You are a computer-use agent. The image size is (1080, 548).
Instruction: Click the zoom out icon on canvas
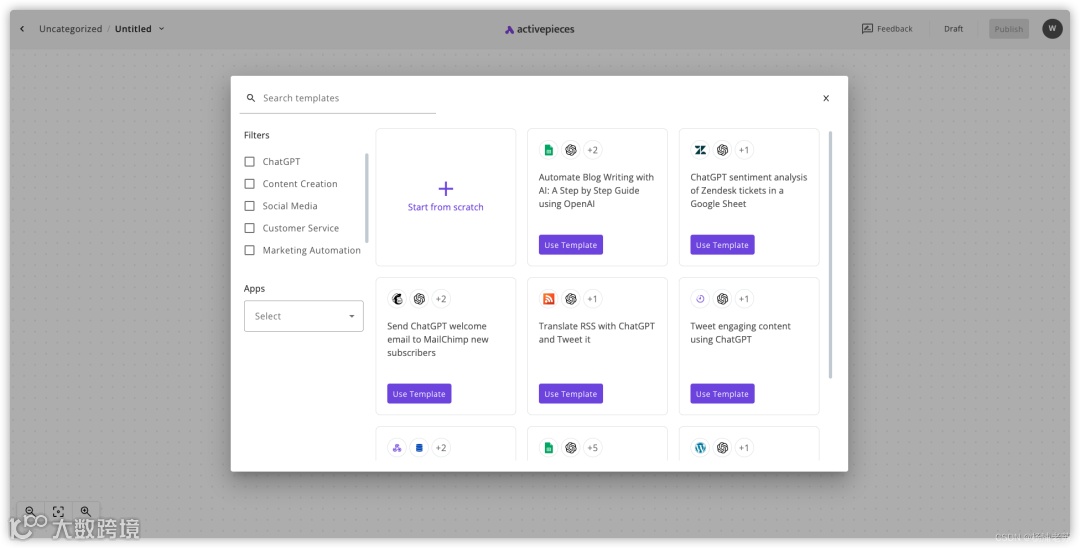pyautogui.click(x=30, y=512)
